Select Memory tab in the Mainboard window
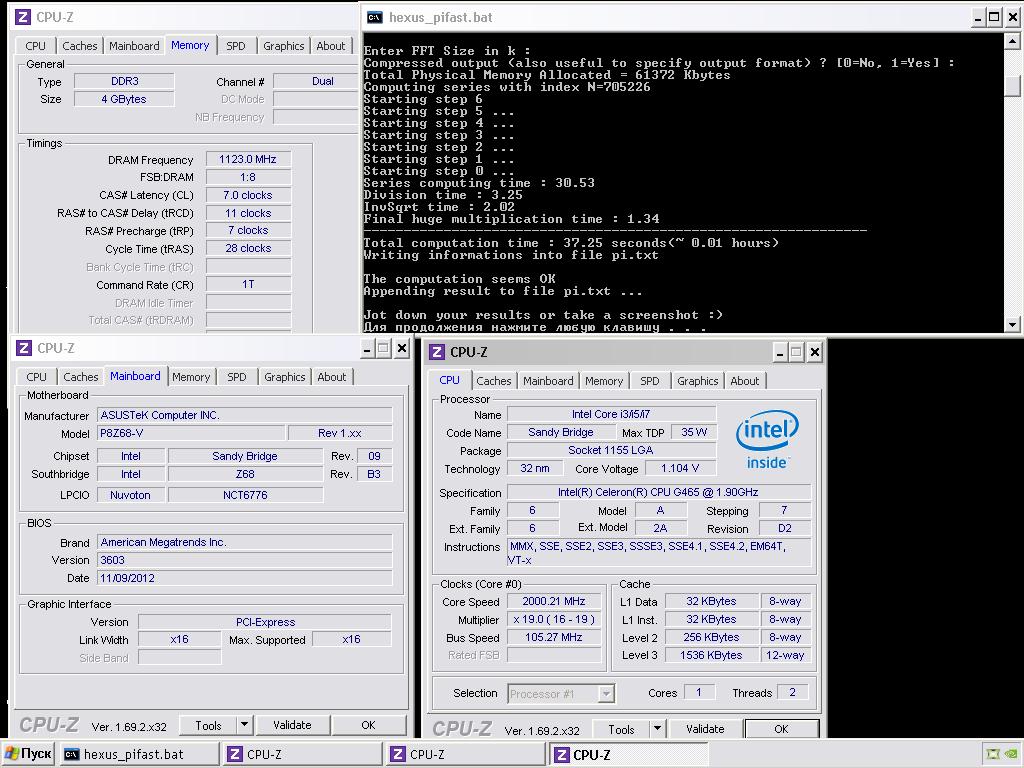 pos(191,377)
